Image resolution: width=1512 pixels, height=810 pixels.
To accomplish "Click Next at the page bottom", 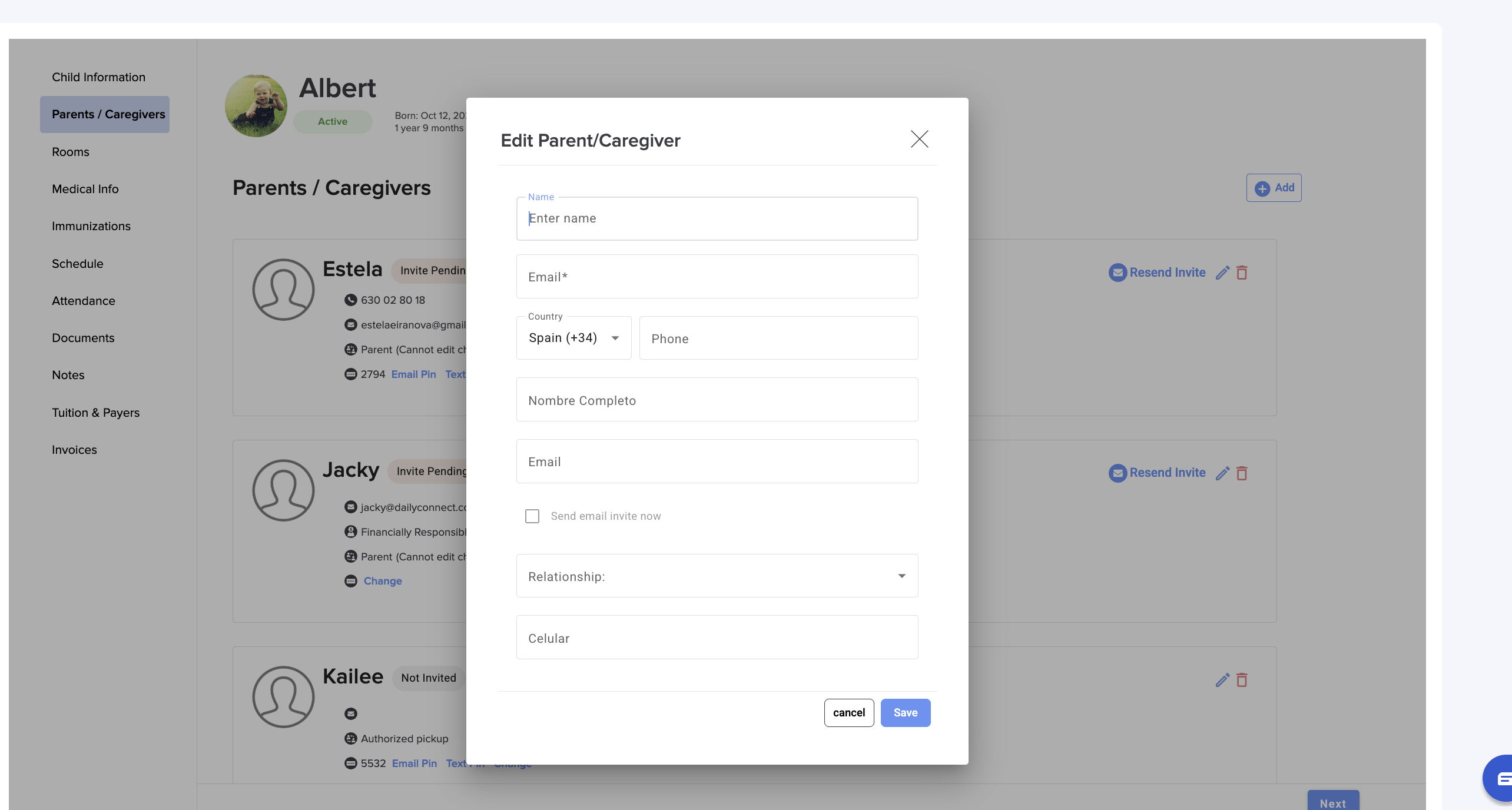I will pyautogui.click(x=1333, y=801).
